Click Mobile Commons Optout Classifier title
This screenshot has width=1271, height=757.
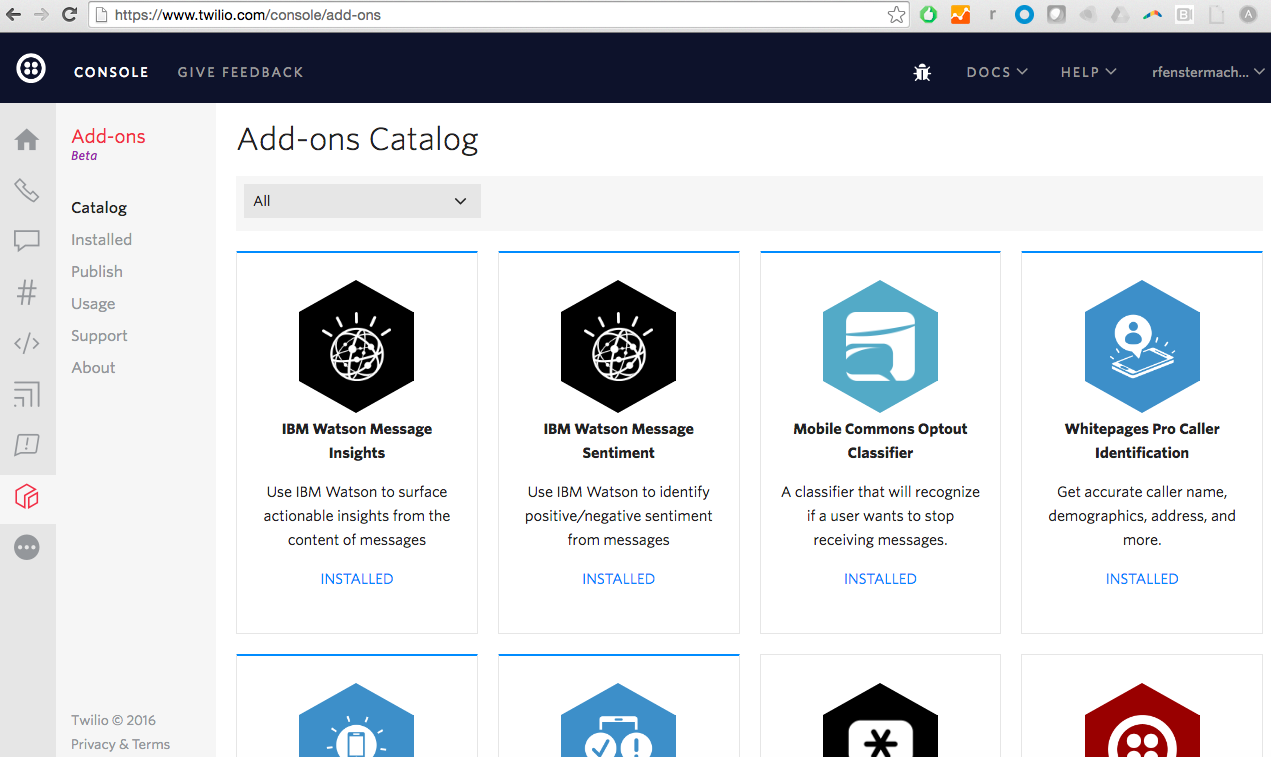pos(880,441)
